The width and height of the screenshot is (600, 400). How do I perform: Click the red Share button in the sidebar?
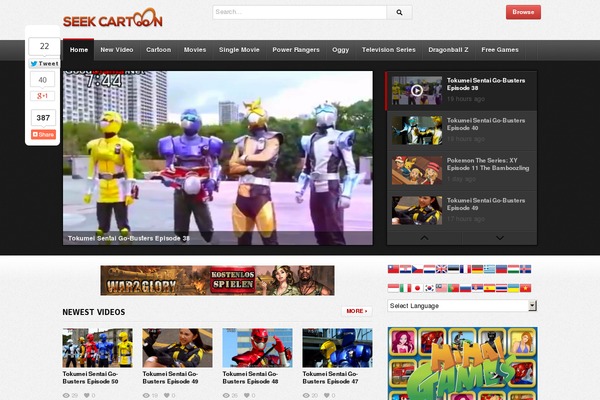tap(43, 134)
